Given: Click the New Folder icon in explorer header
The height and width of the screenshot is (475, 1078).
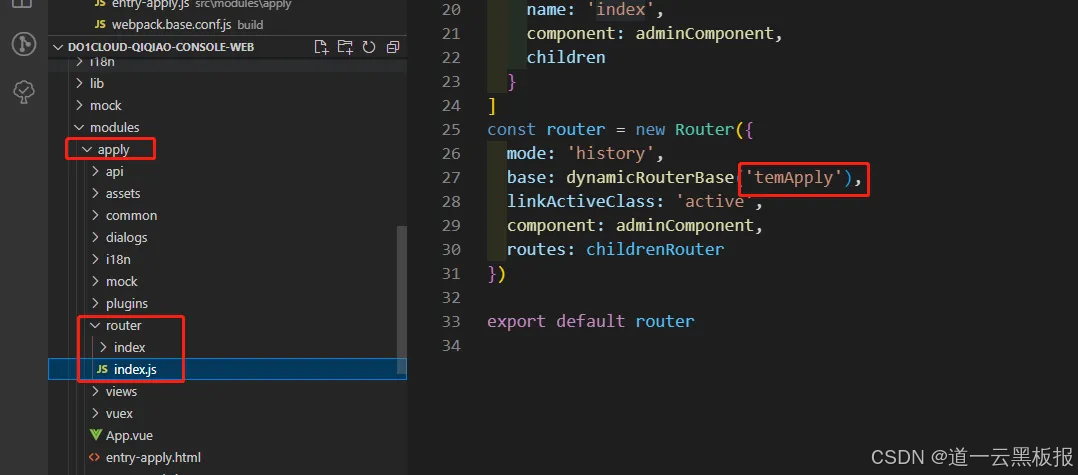Looking at the screenshot, I should 345,47.
